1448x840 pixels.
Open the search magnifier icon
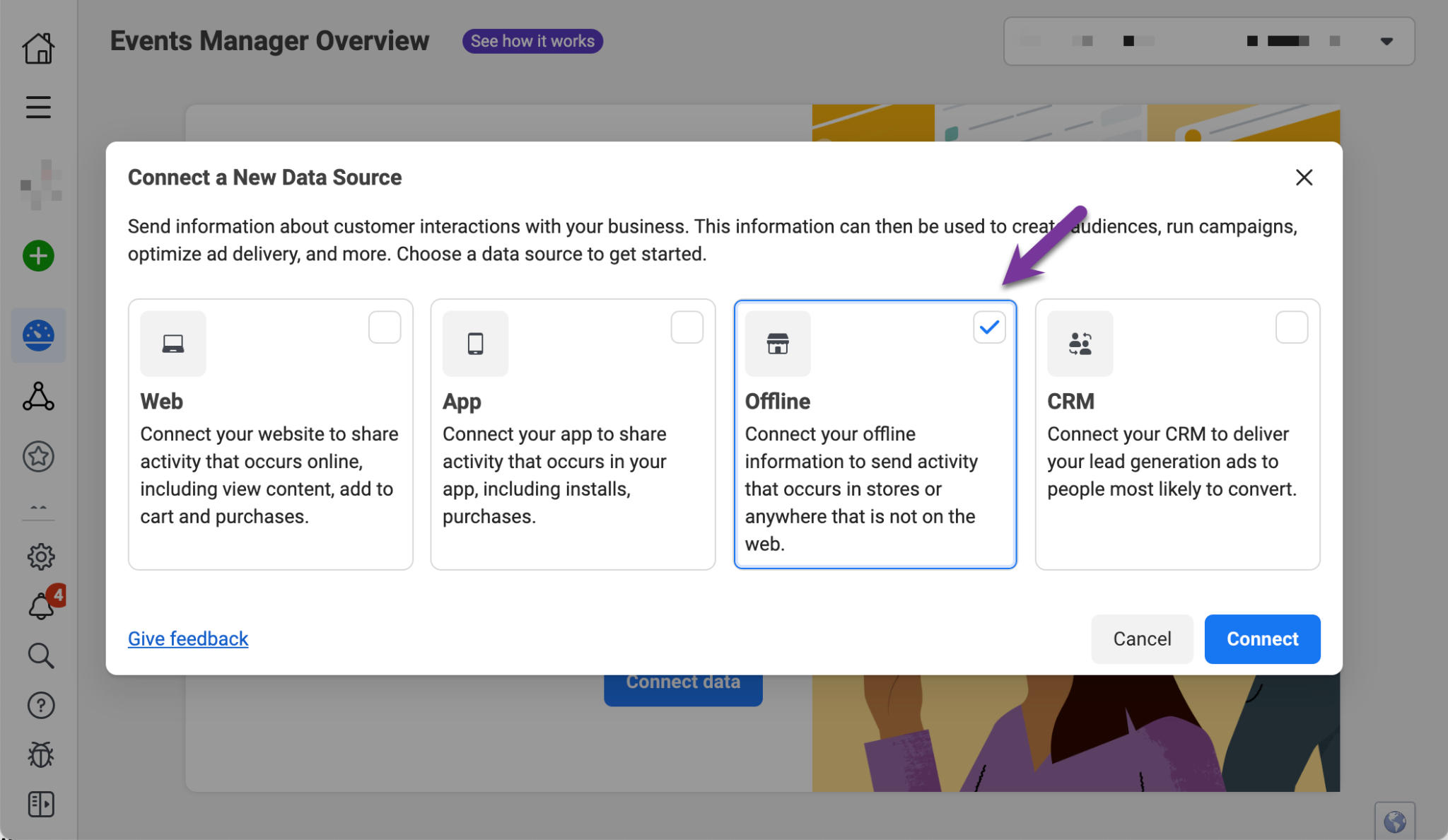click(41, 656)
